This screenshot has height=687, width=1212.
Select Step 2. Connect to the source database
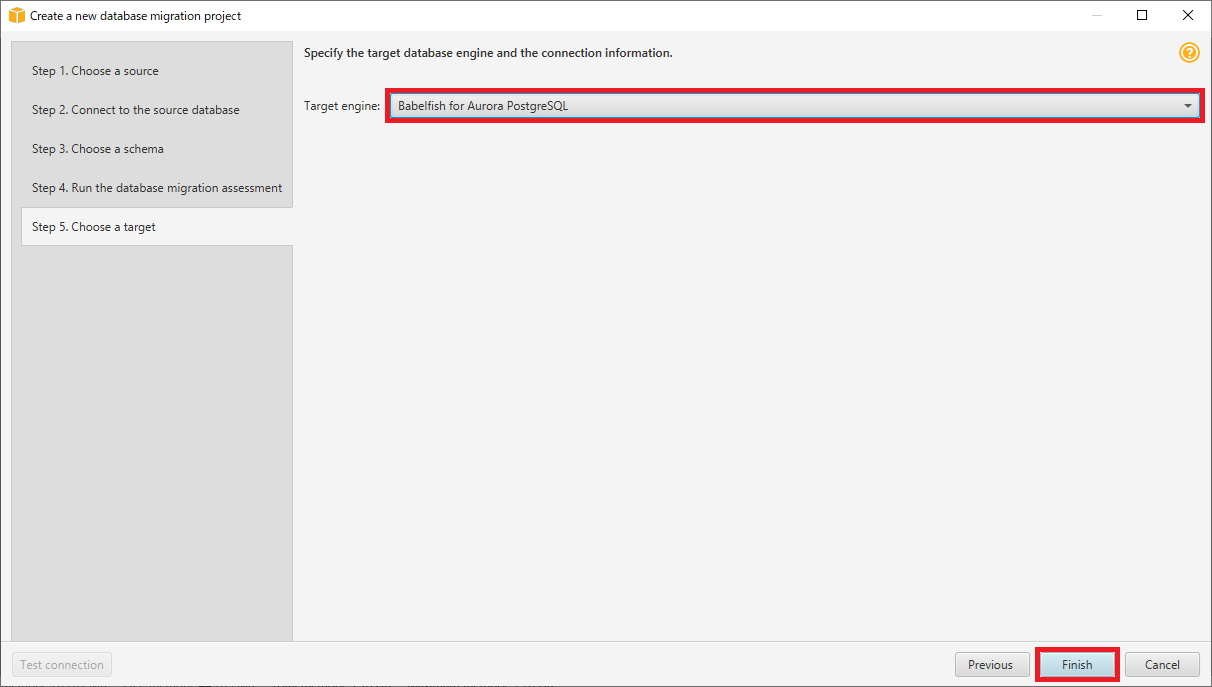(x=135, y=110)
